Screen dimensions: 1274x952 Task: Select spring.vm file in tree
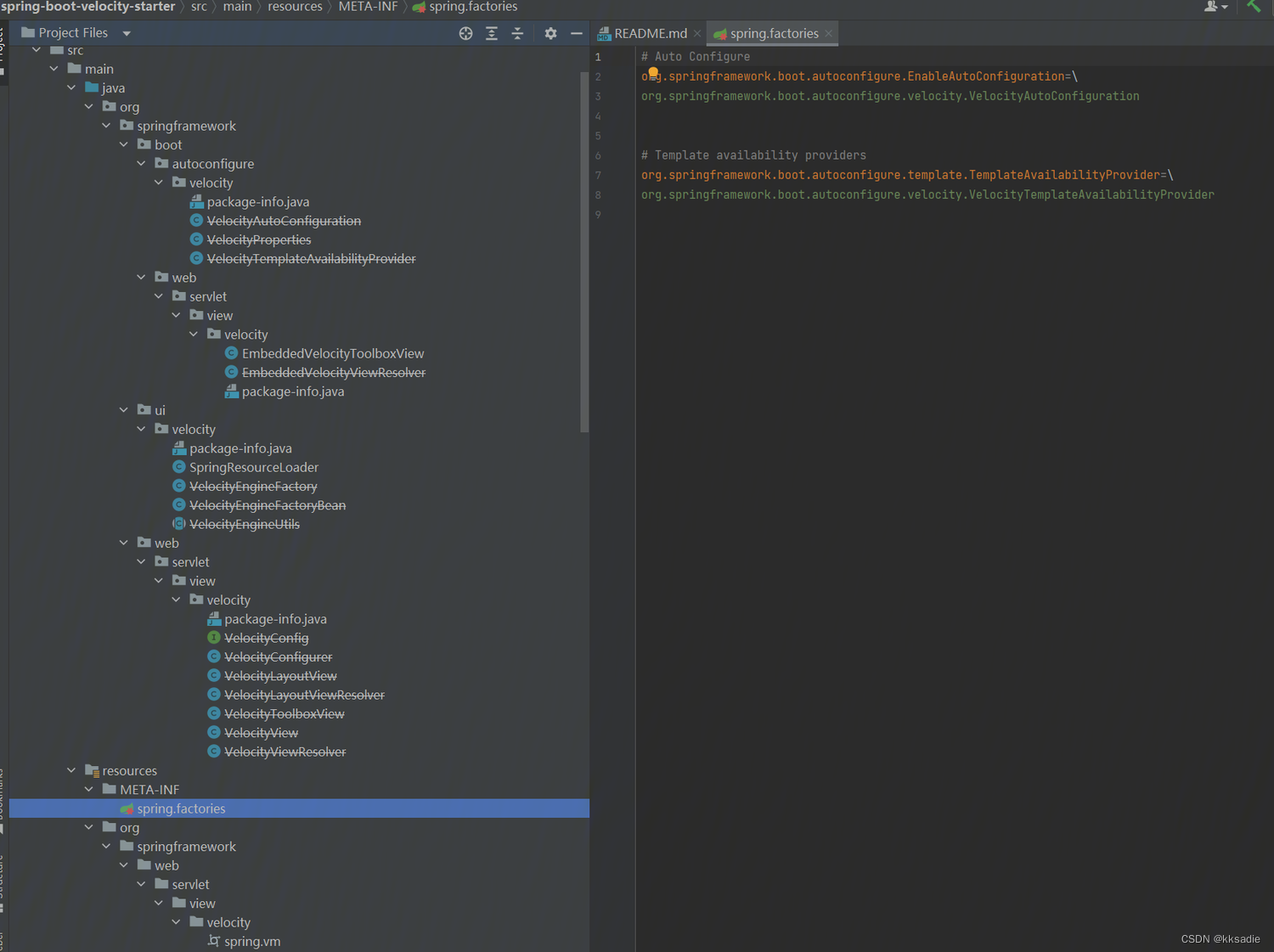(252, 941)
